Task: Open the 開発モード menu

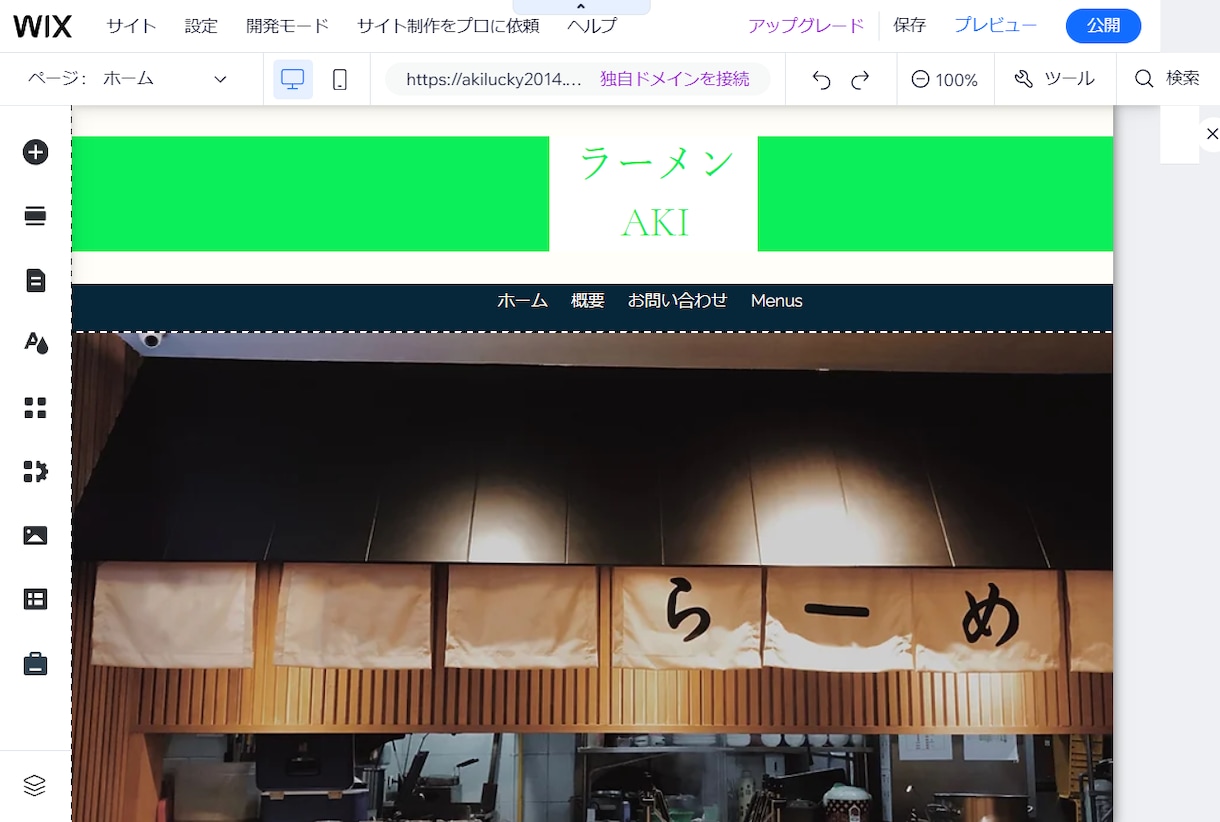Action: (x=288, y=26)
